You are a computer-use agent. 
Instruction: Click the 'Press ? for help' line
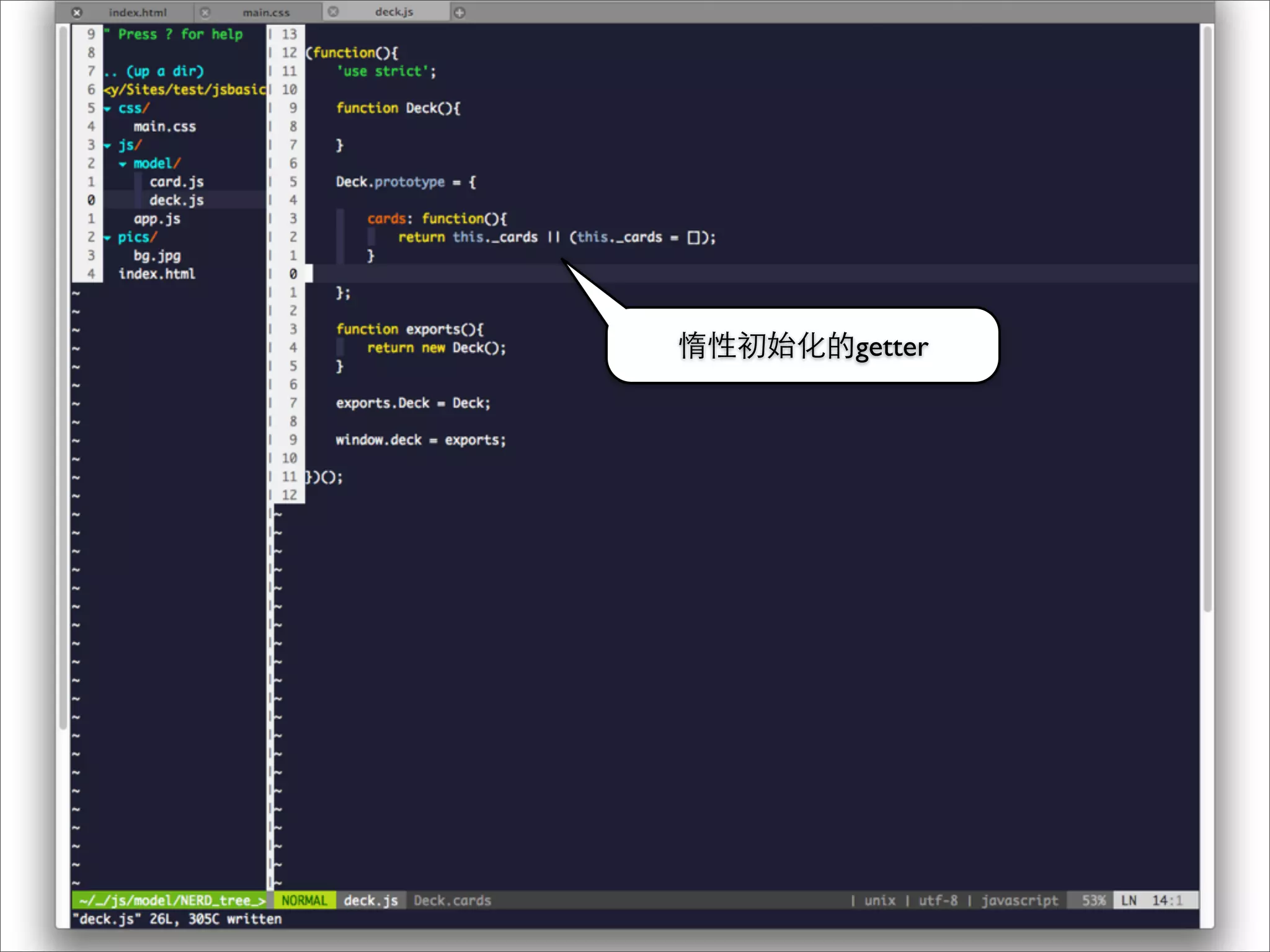pos(173,34)
